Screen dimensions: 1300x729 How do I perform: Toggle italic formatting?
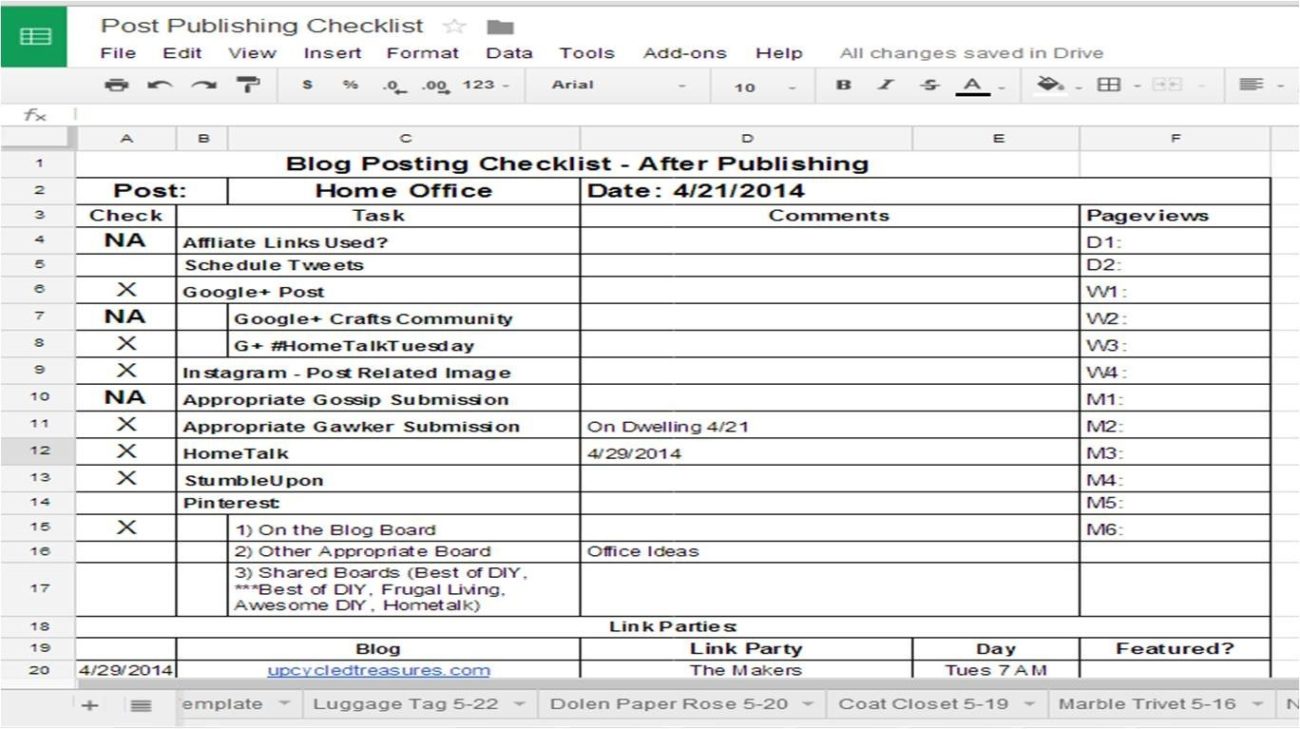pos(885,86)
